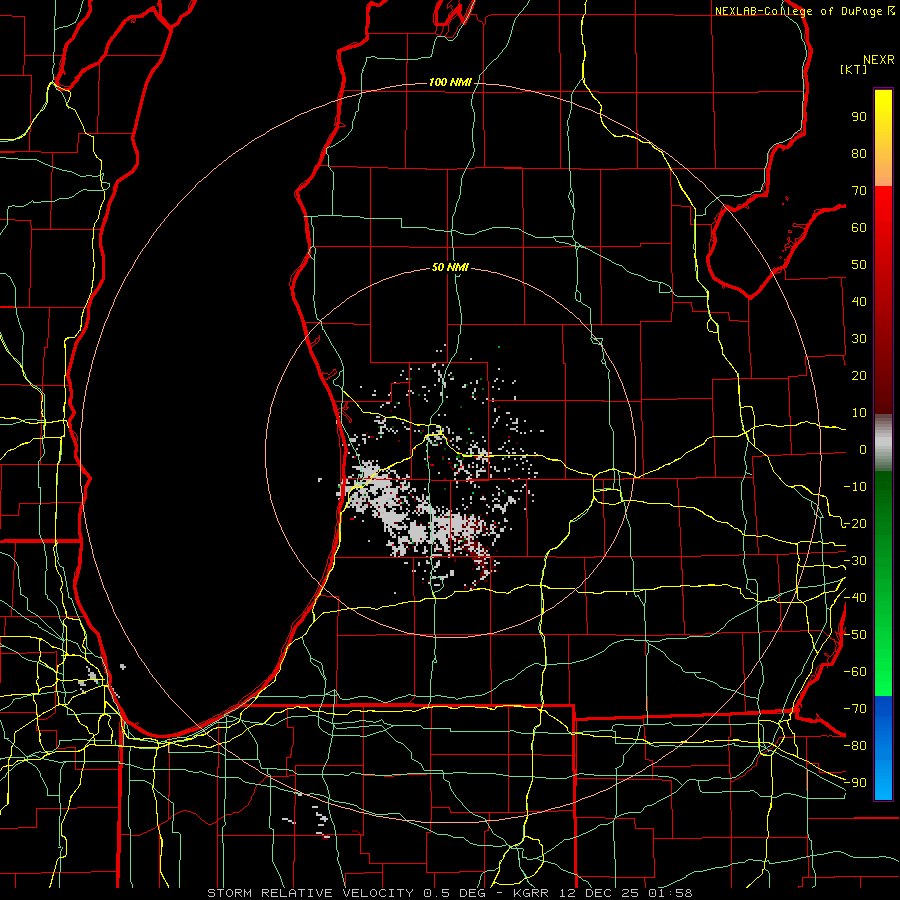Click the 100 NMI range ring label
Image resolution: width=900 pixels, height=900 pixels.
point(450,83)
